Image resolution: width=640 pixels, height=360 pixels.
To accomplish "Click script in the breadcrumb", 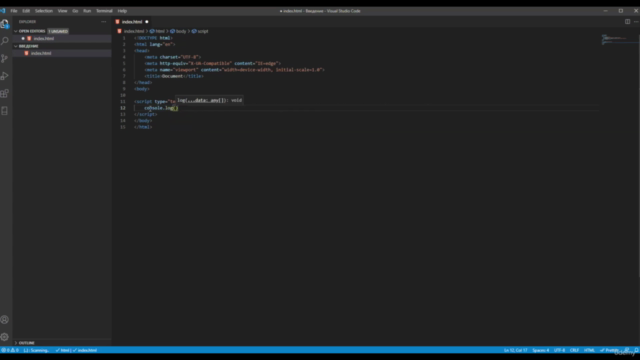I will (x=203, y=31).
